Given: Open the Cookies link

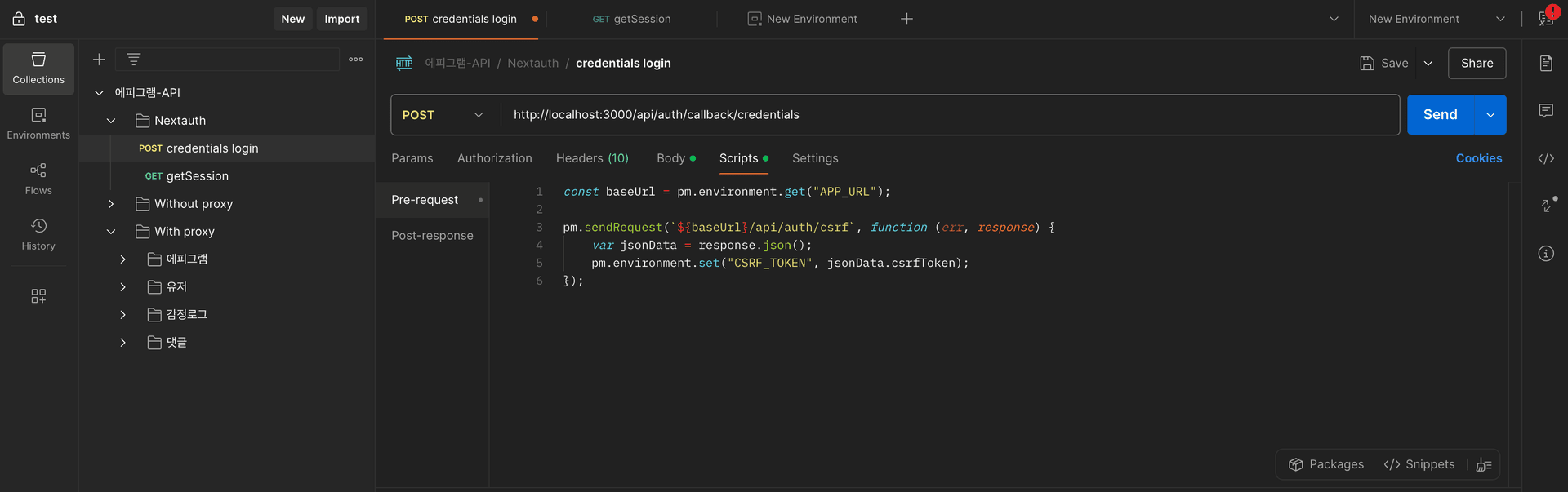Looking at the screenshot, I should pyautogui.click(x=1478, y=158).
